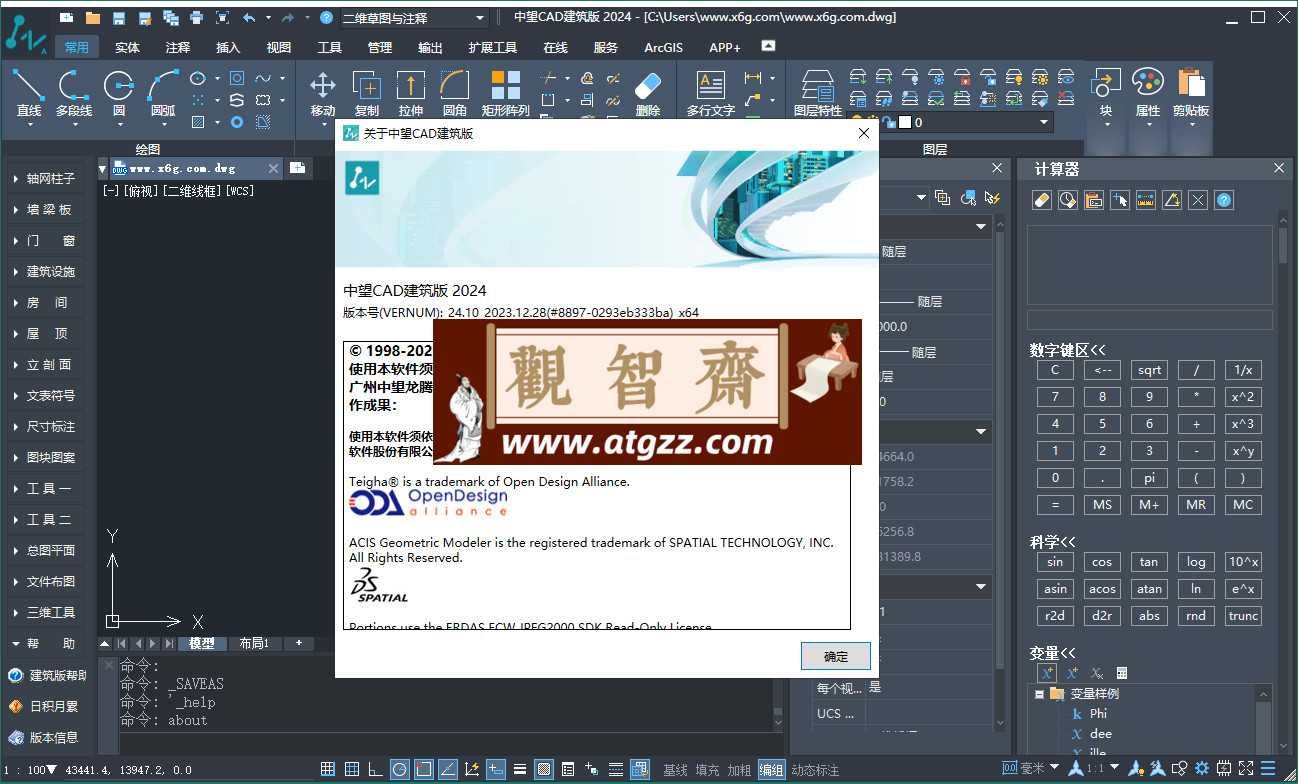The width and height of the screenshot is (1298, 784).
Task: Toggle 编组 in the status bar
Action: pyautogui.click(x=771, y=770)
